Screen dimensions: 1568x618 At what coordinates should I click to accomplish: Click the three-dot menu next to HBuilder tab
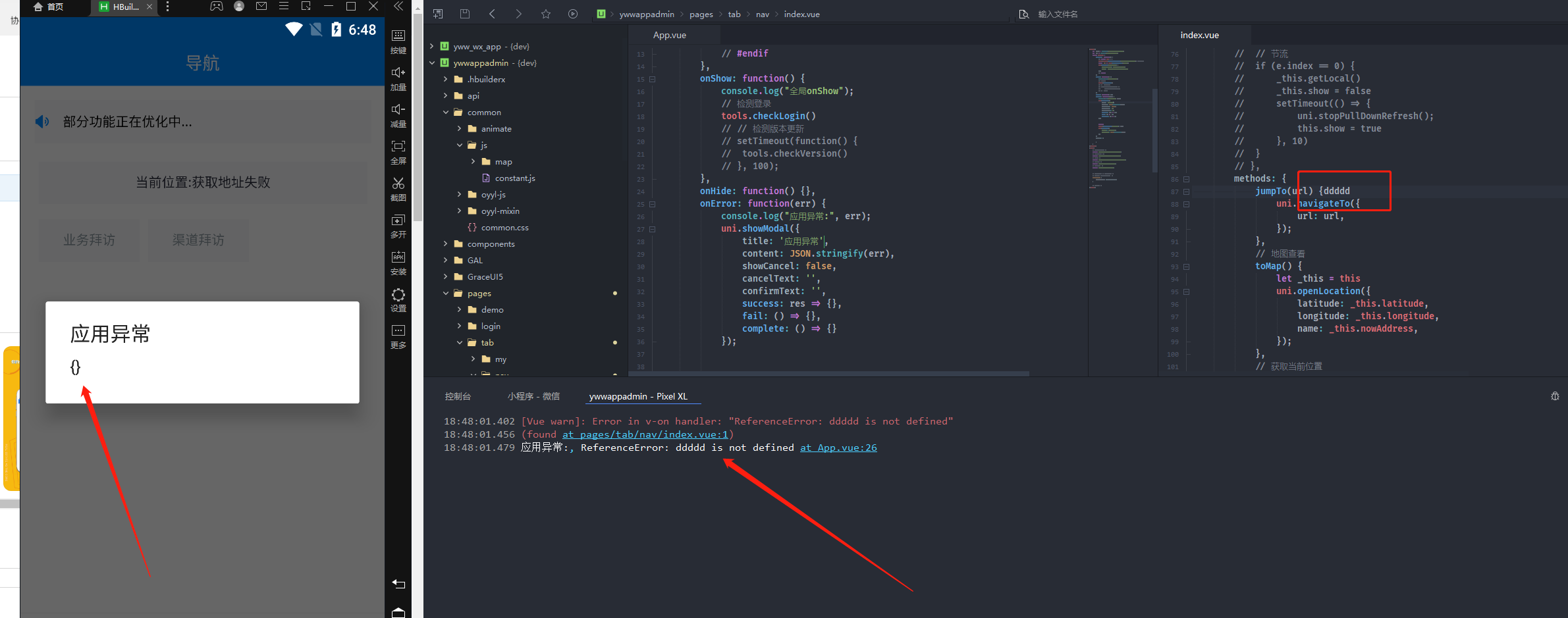(x=168, y=6)
